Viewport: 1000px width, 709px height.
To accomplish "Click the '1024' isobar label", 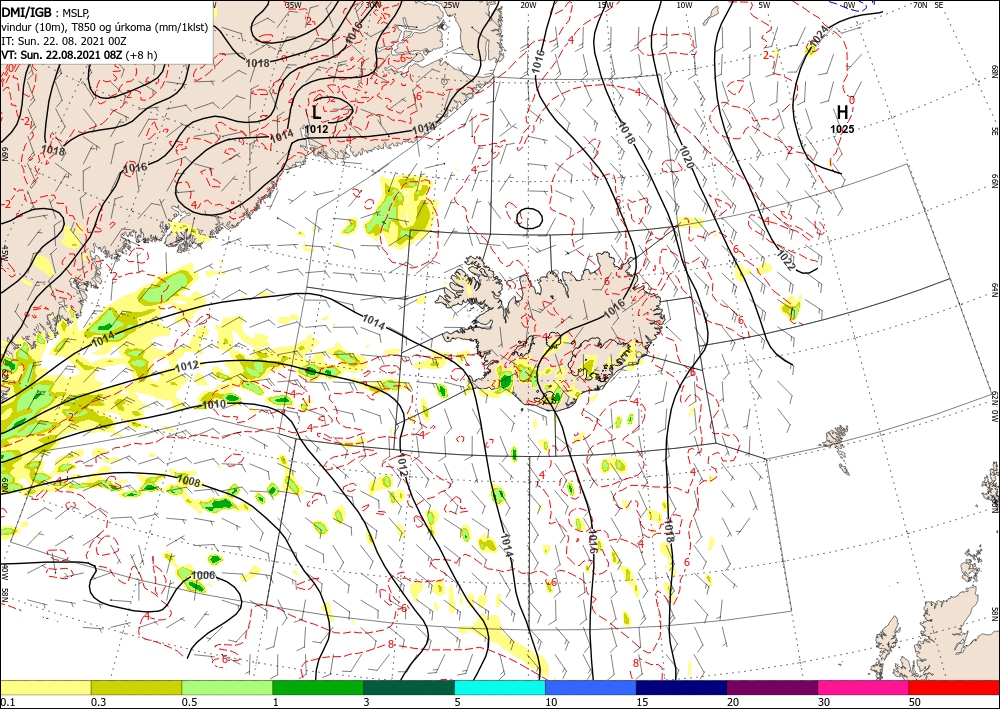I will [x=818, y=38].
